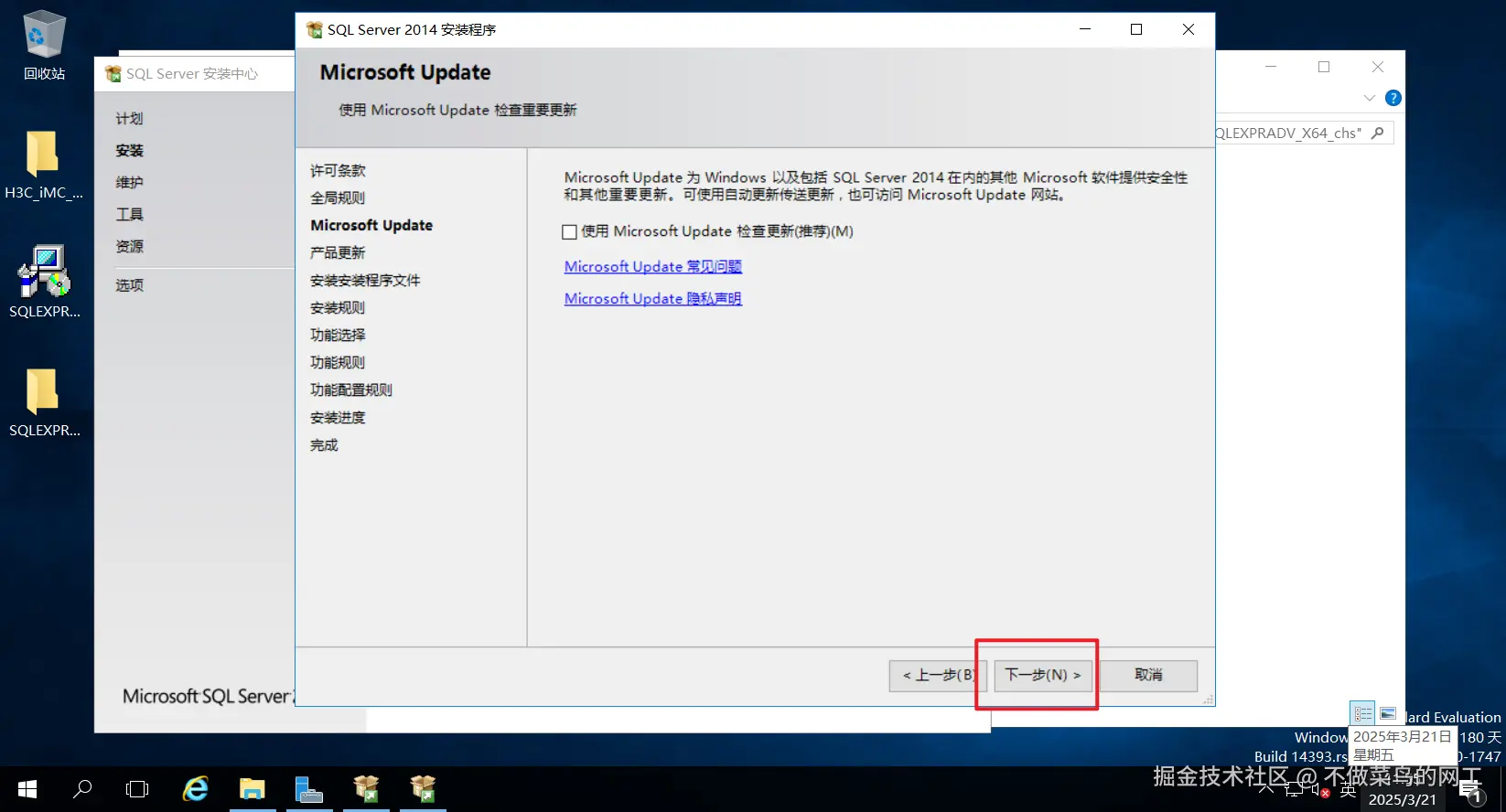Open Explorer help question mark icon
The height and width of the screenshot is (812, 1506).
click(1393, 98)
